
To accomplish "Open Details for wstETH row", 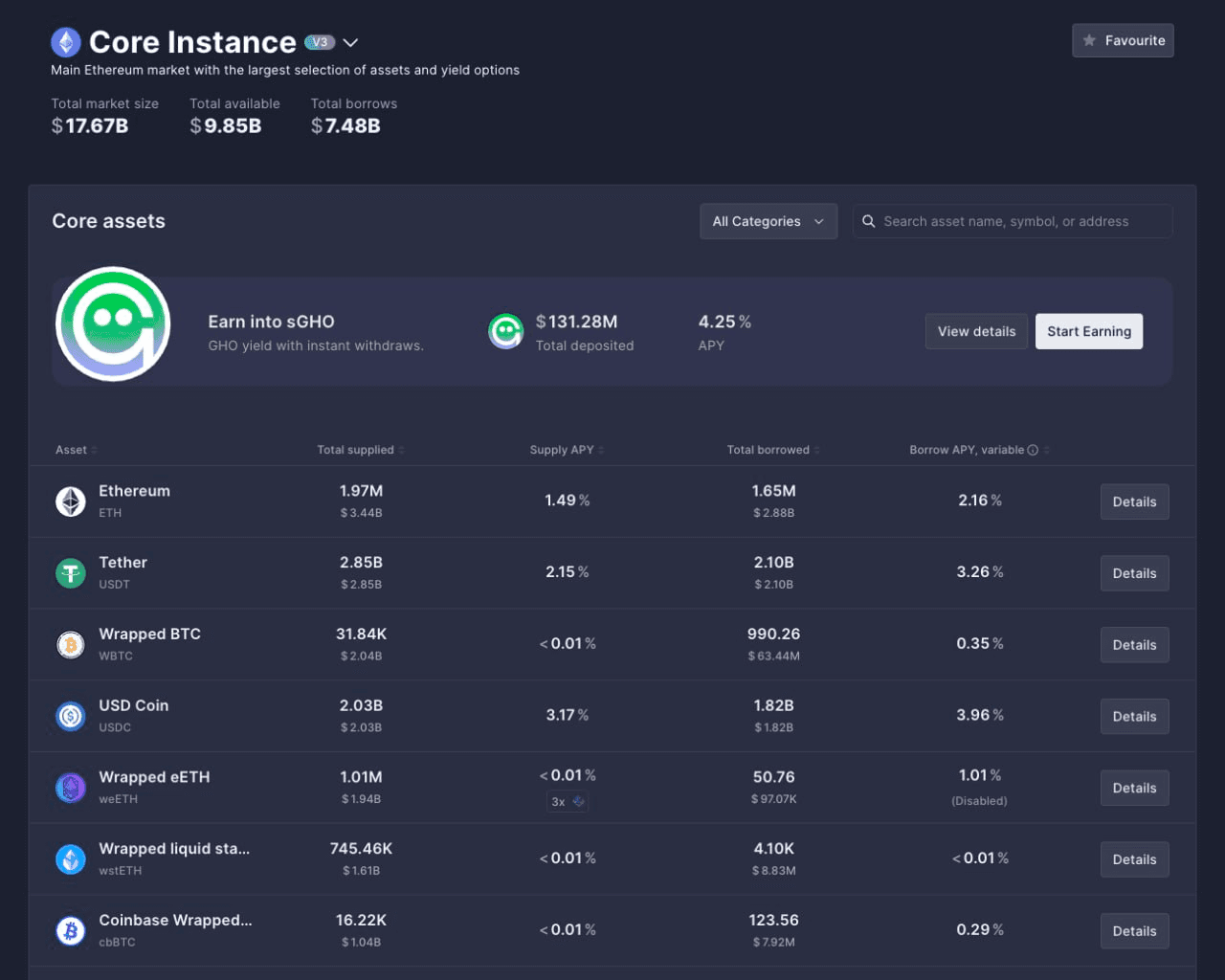I will click(1134, 859).
